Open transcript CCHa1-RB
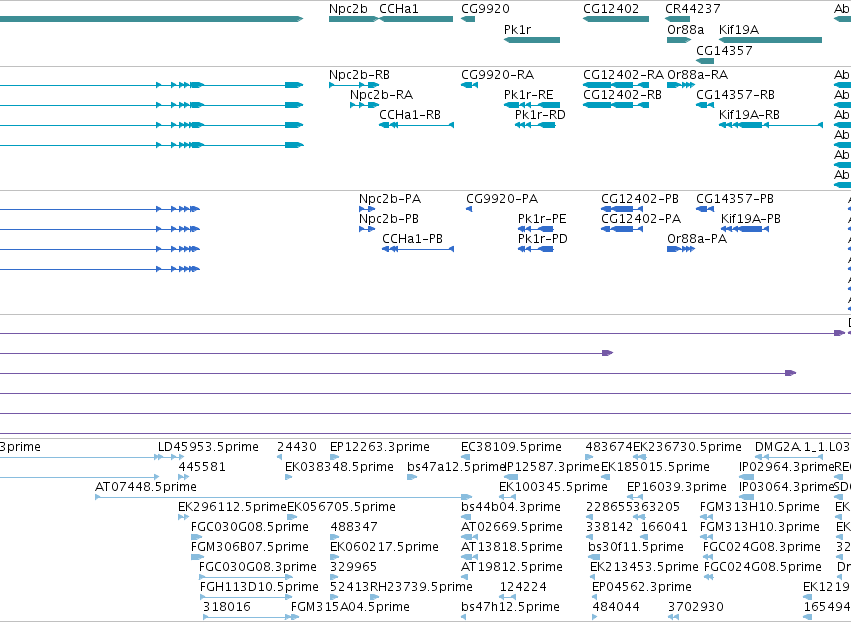The width and height of the screenshot is (851, 622). click(410, 115)
